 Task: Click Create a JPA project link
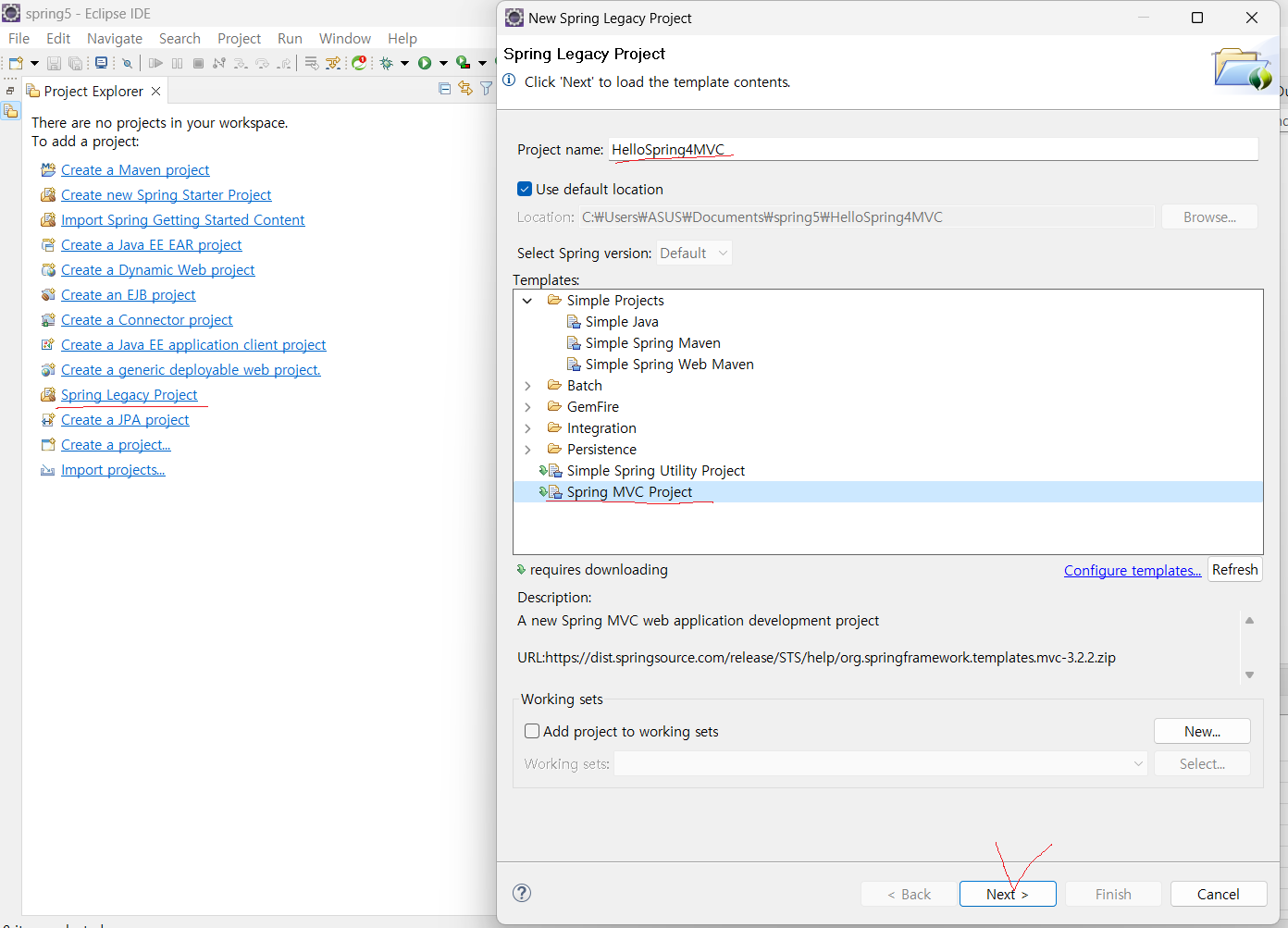(125, 420)
